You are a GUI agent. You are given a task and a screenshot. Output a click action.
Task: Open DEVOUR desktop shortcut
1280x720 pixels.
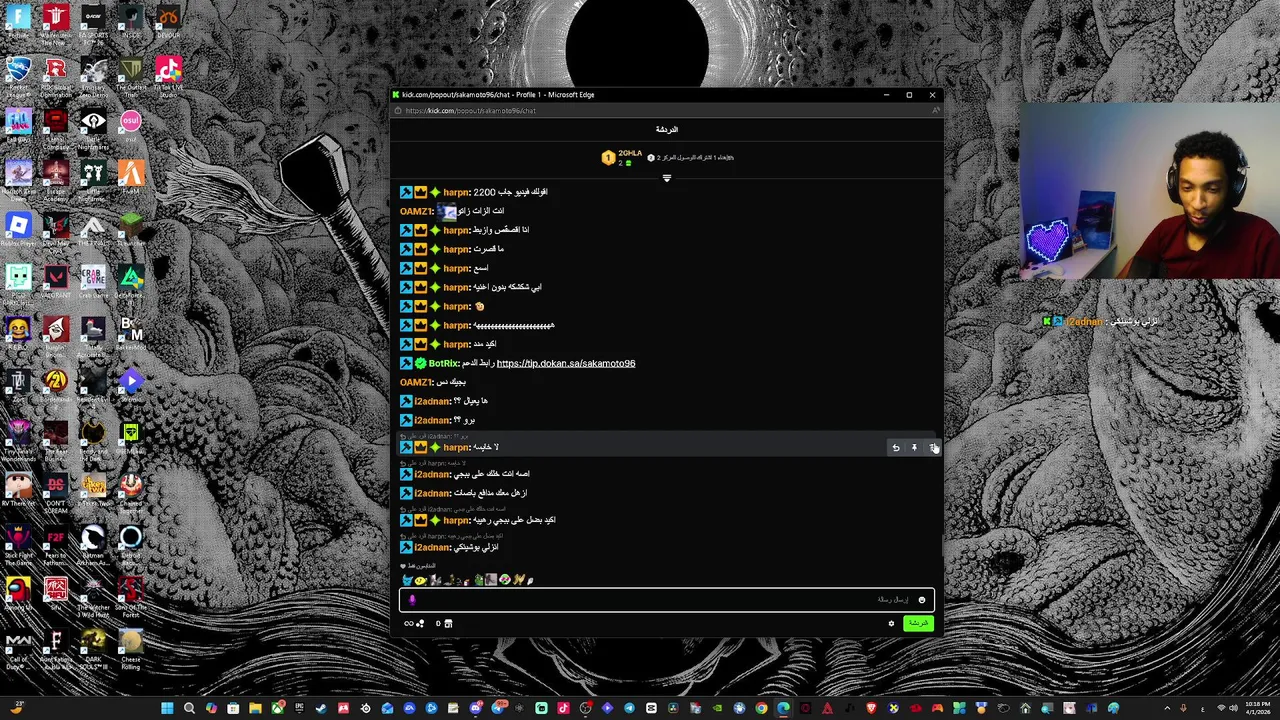pos(168,23)
